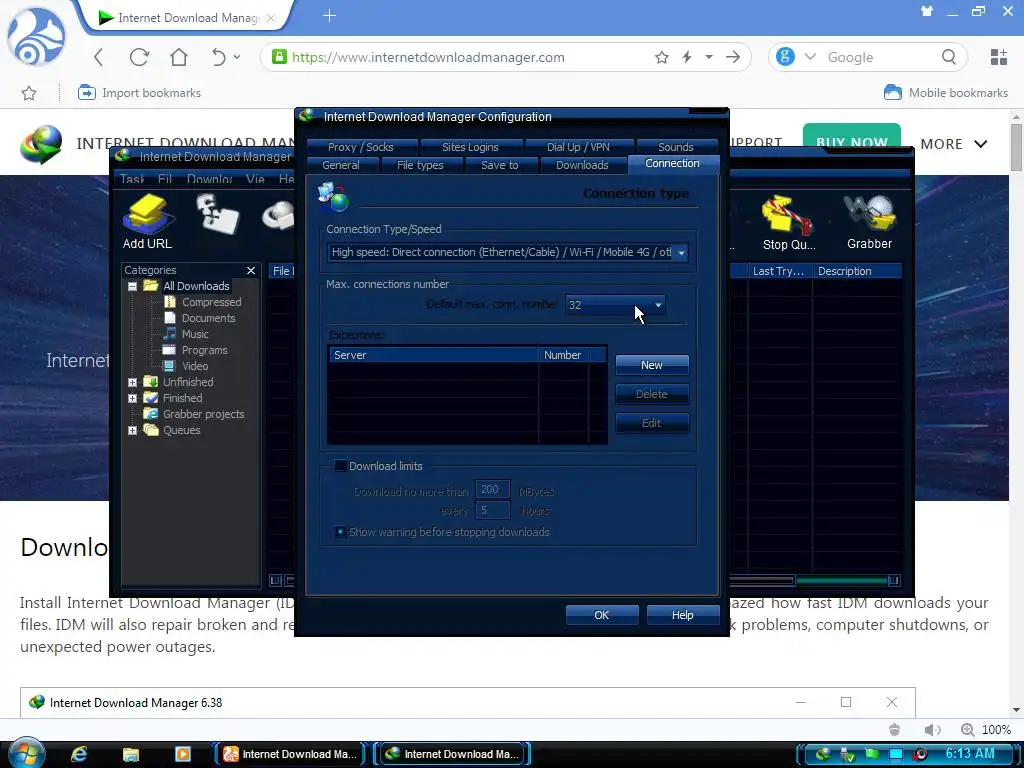Open media player icon on taskbar
Image resolution: width=1024 pixels, height=768 pixels.
(183, 754)
